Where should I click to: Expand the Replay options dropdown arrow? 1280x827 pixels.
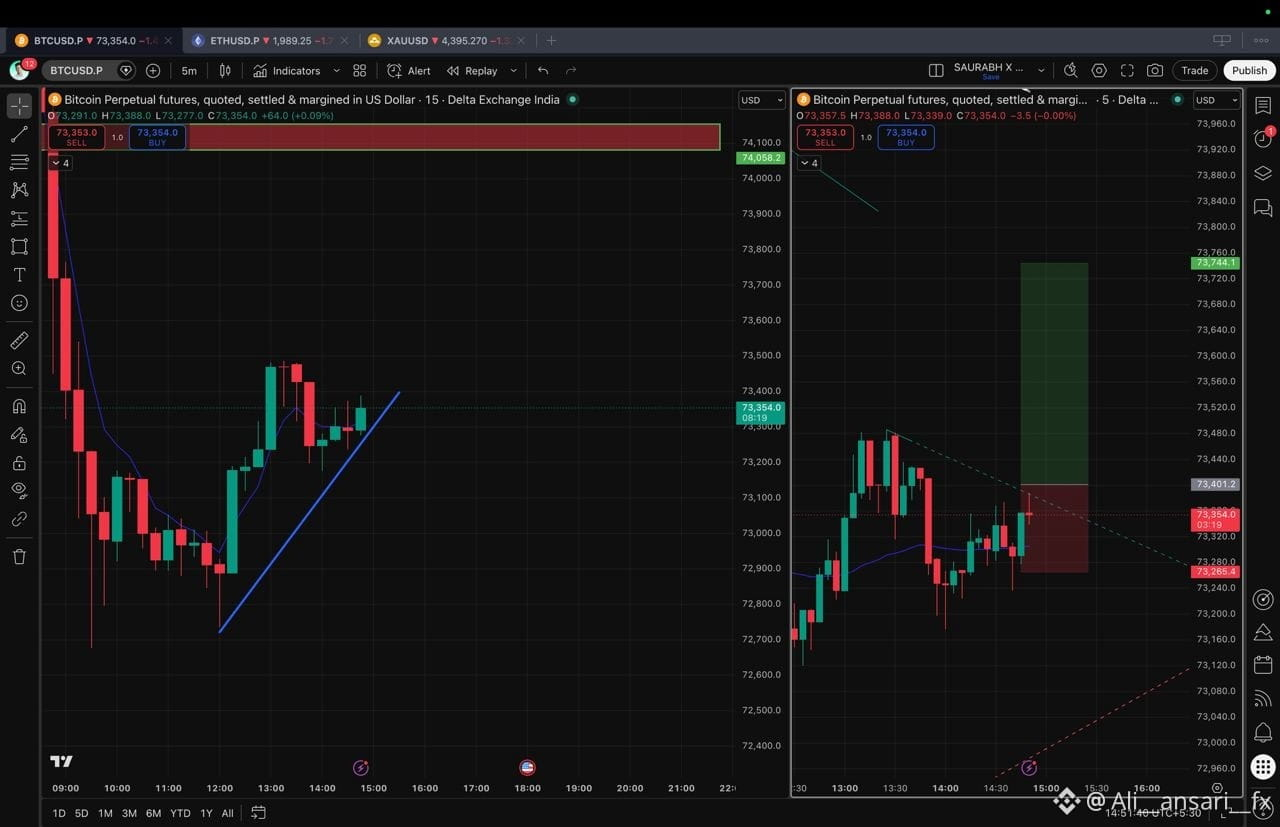pos(513,71)
